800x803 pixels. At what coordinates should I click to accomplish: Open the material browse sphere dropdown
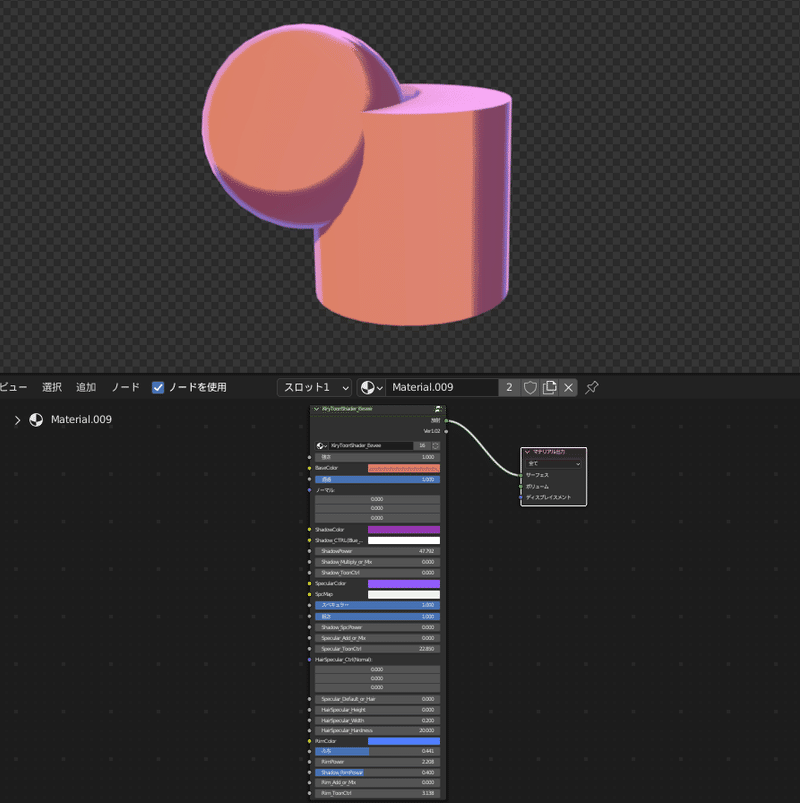[x=371, y=388]
